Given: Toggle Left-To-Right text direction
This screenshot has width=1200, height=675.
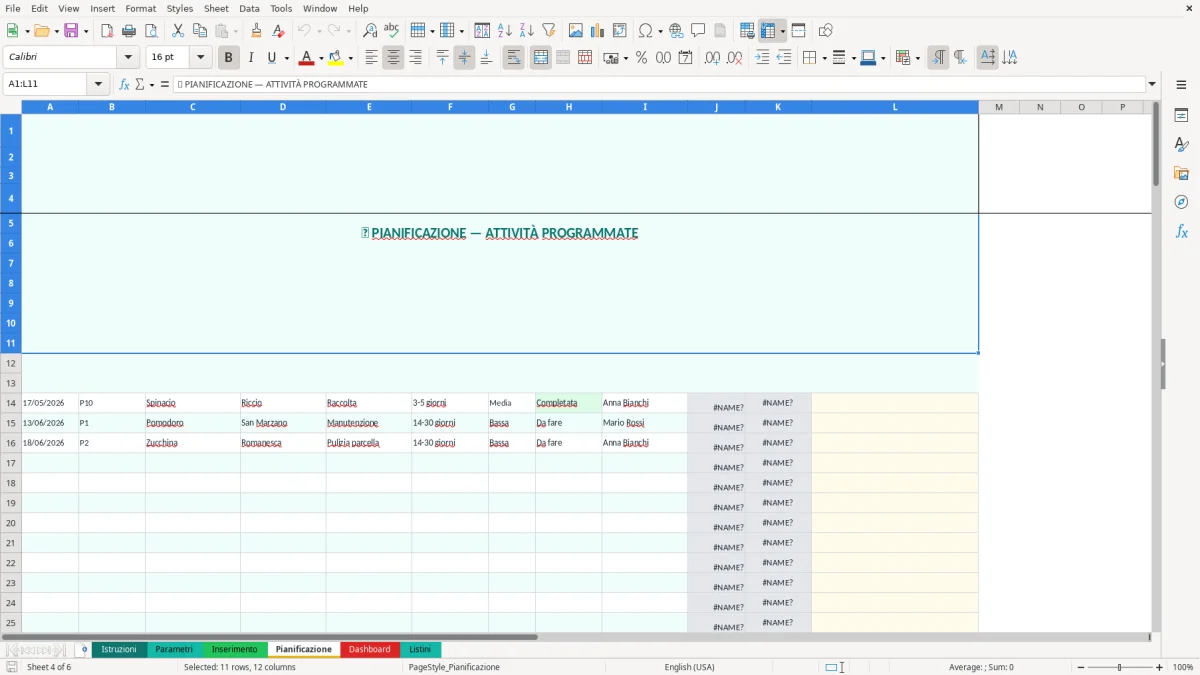Looking at the screenshot, I should click(x=938, y=58).
